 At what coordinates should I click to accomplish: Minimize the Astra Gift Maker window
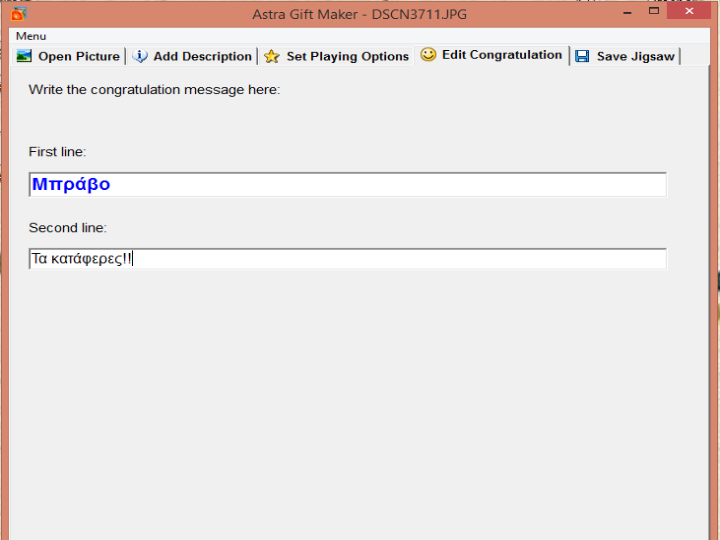click(x=627, y=12)
